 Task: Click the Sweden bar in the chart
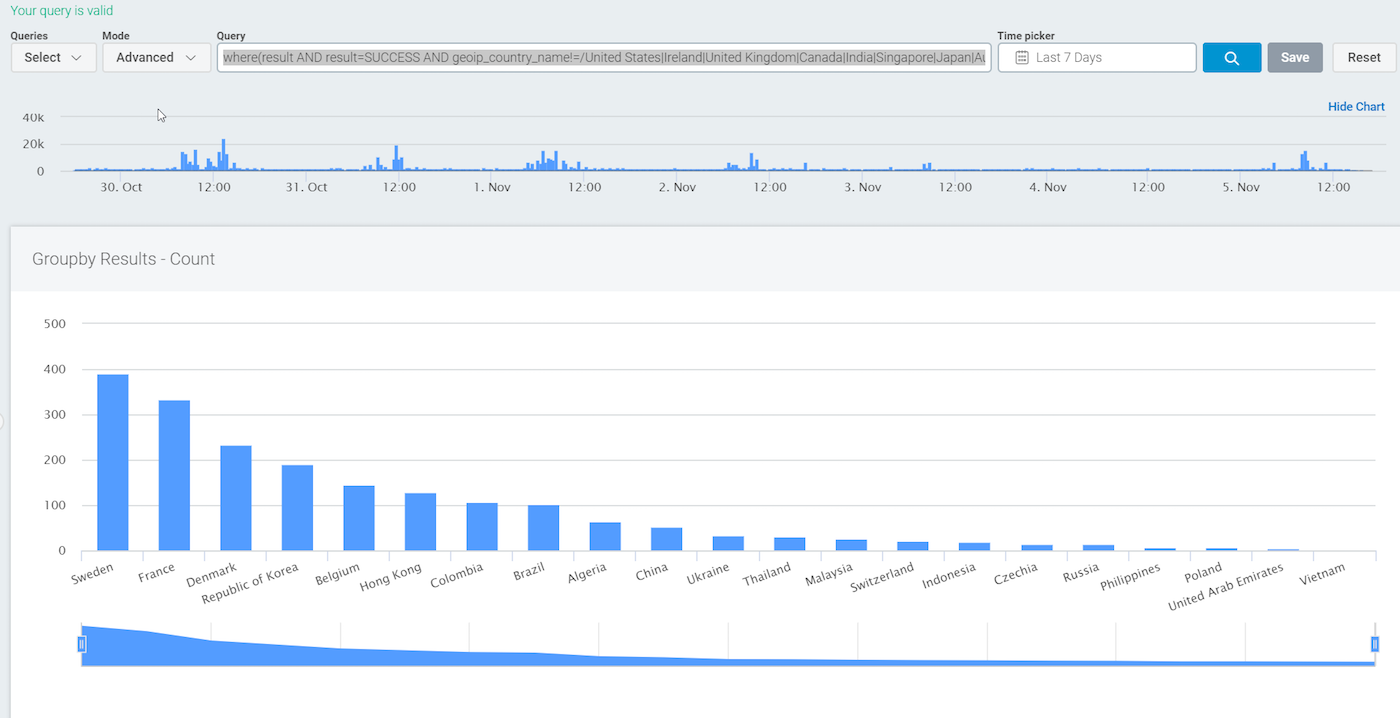pyautogui.click(x=112, y=462)
